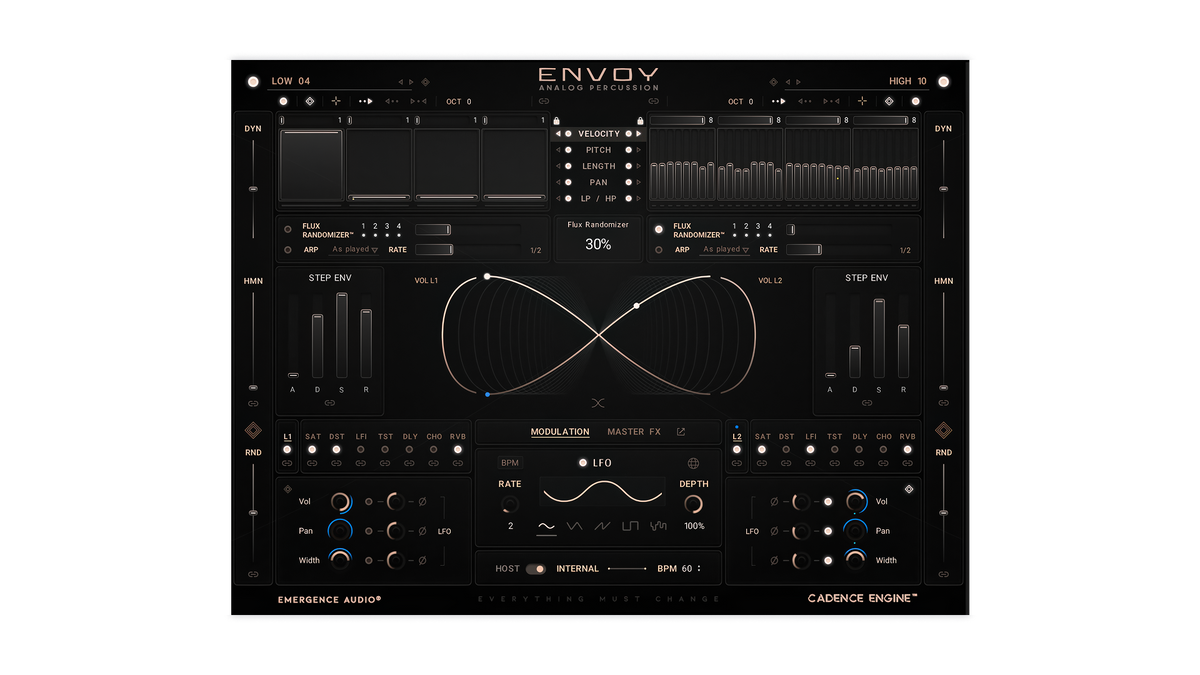Viewport: 1200px width, 675px height.
Task: Adjust the left DYN vertical slider
Action: (x=253, y=188)
